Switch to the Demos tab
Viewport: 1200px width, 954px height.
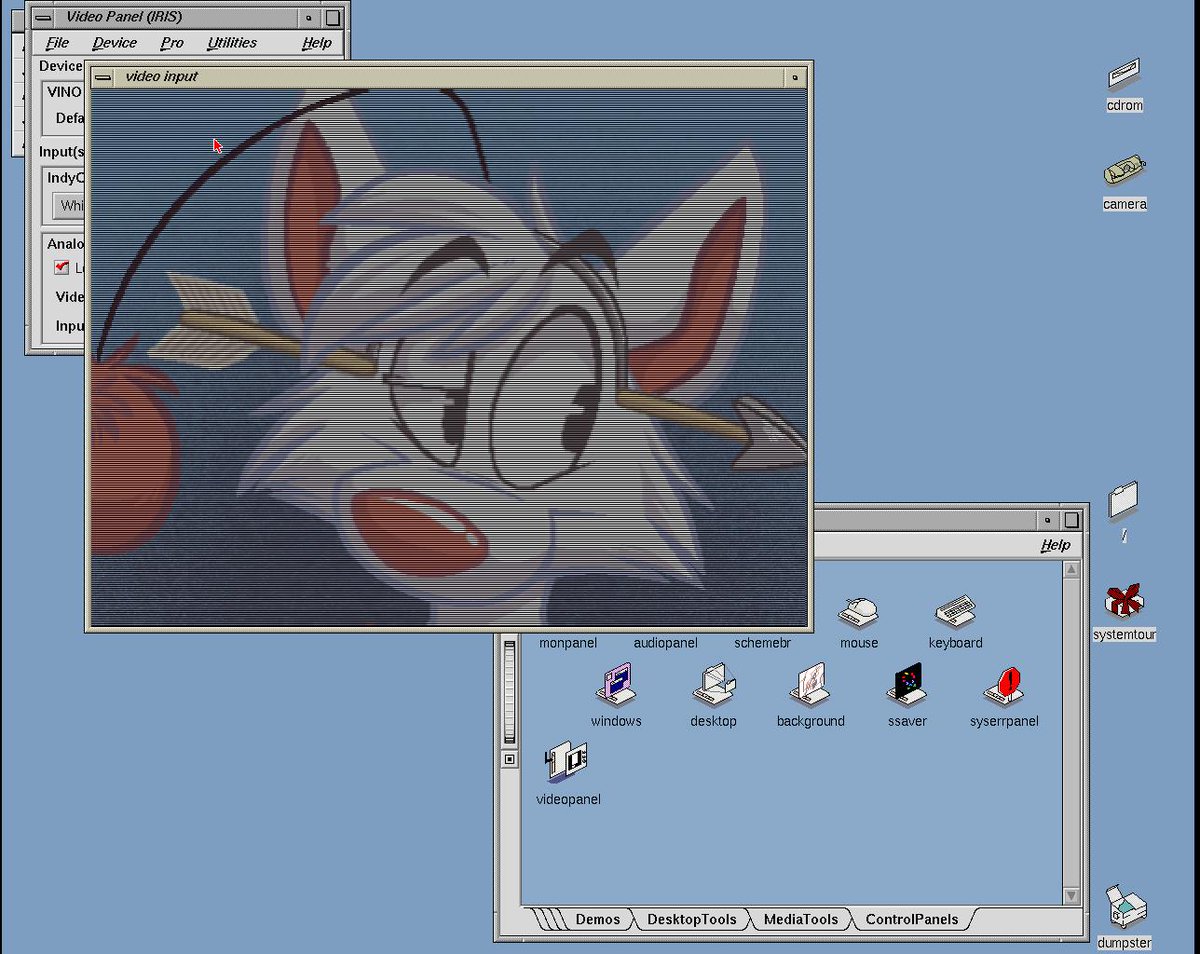(x=597, y=919)
